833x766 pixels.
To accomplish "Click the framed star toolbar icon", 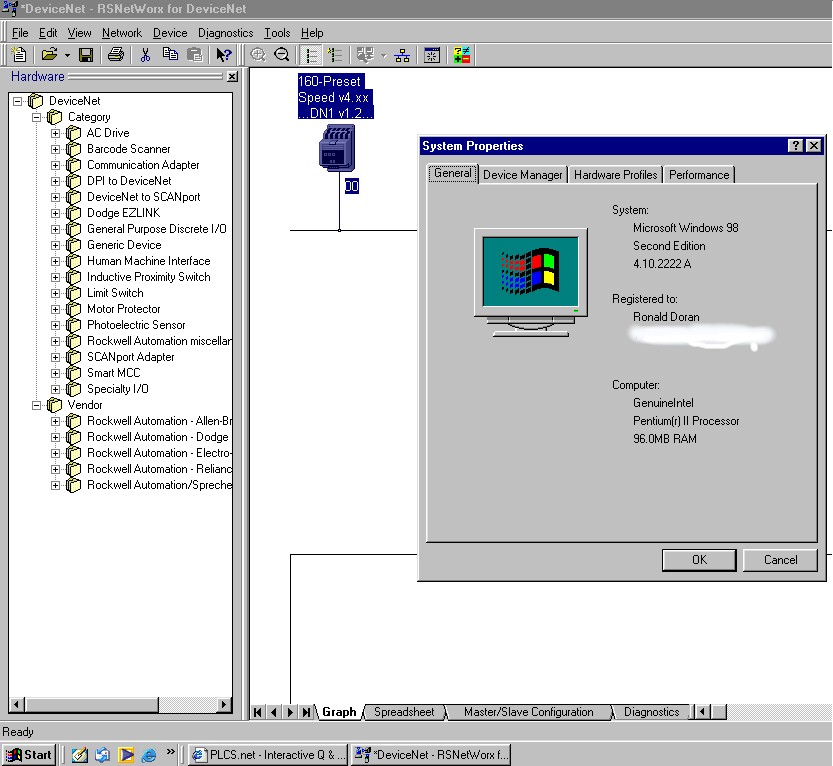I will 432,55.
